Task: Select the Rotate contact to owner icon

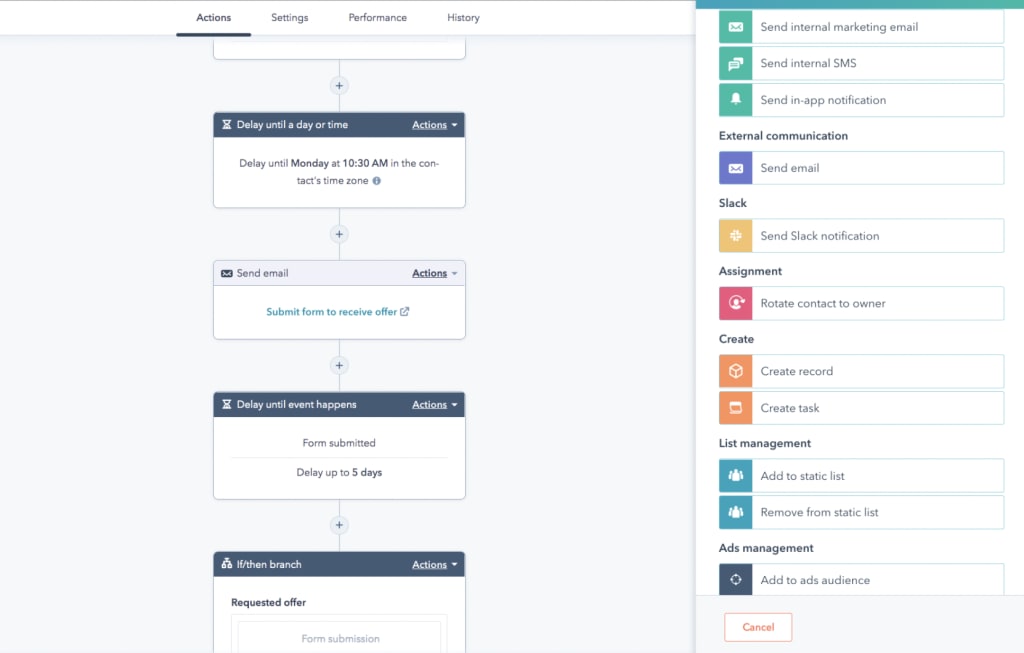Action: point(735,303)
